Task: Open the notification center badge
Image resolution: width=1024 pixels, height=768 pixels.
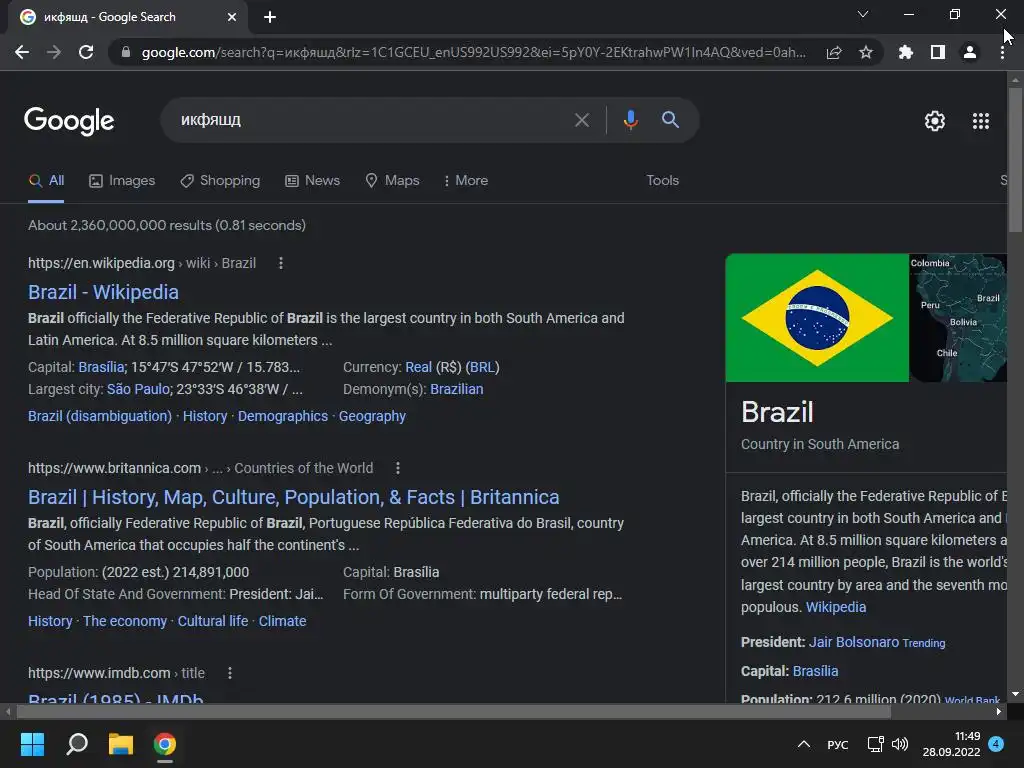Action: [996, 744]
